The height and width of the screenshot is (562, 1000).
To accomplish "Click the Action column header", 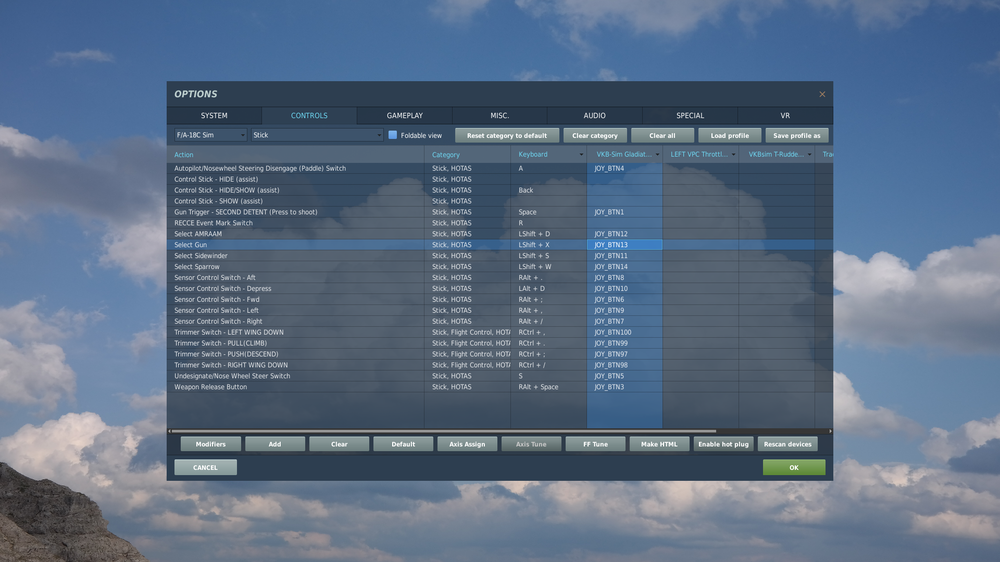I will click(x=296, y=154).
